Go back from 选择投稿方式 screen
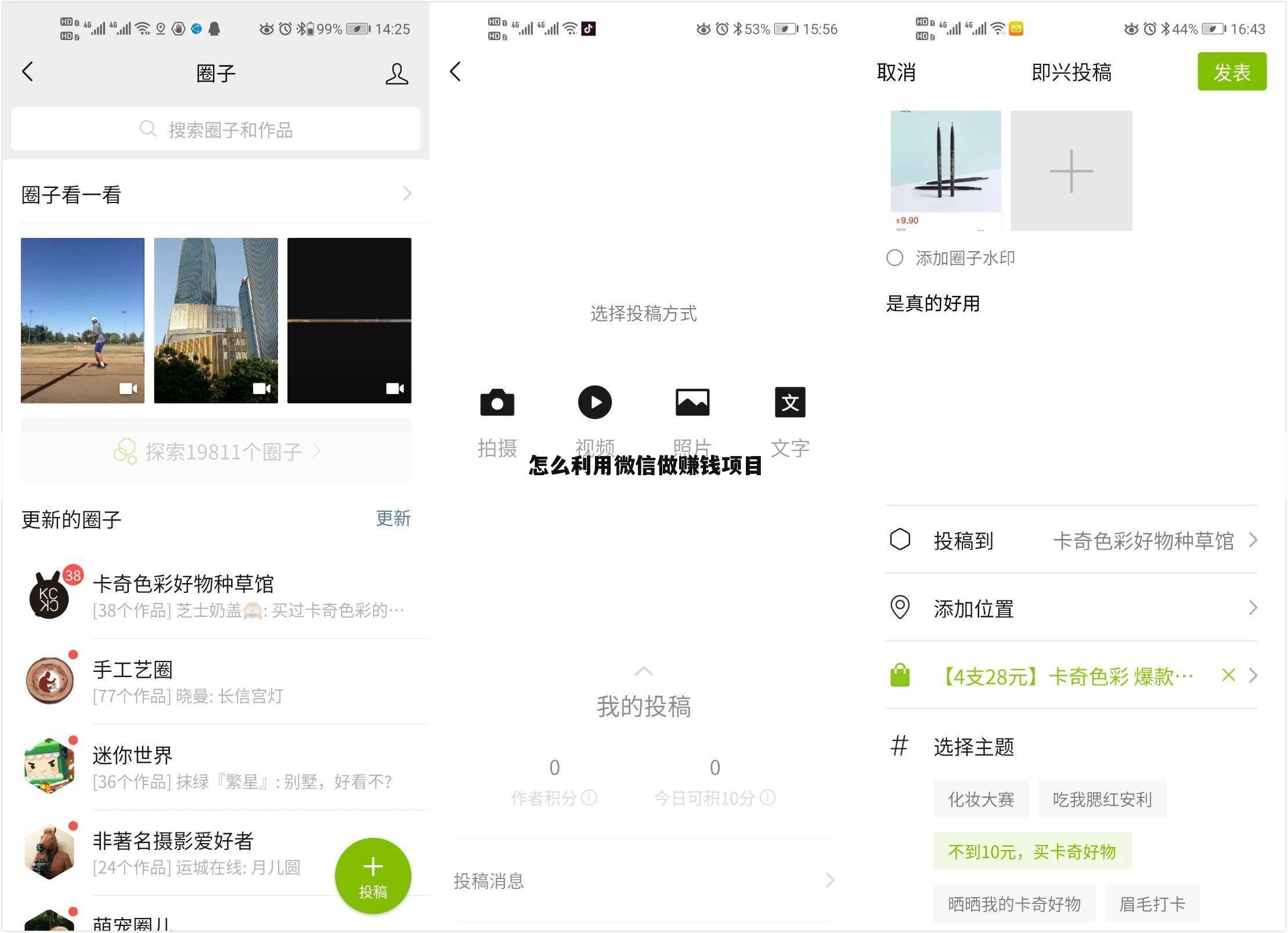This screenshot has width=1288, height=933. [x=456, y=72]
